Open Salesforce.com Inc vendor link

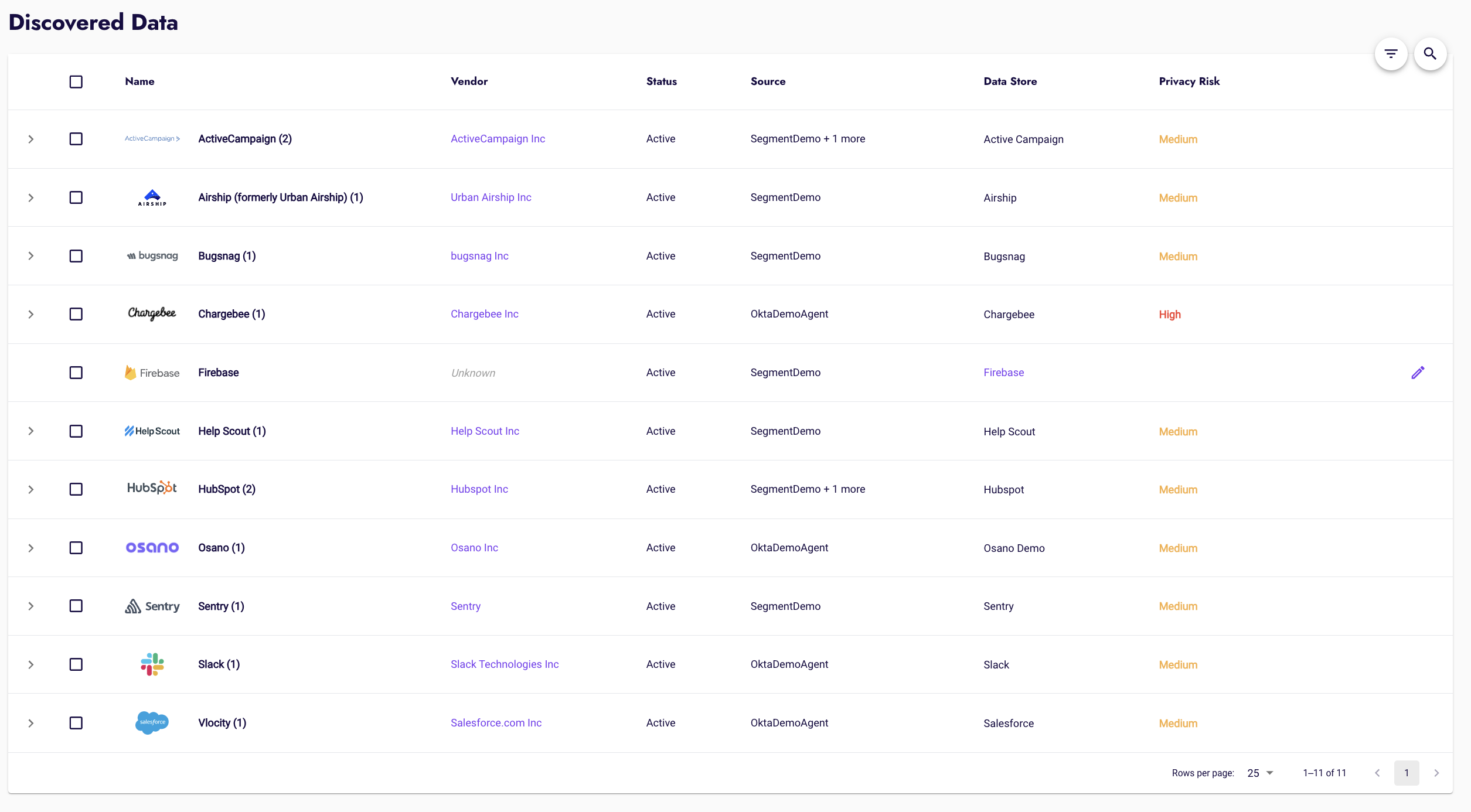496,723
